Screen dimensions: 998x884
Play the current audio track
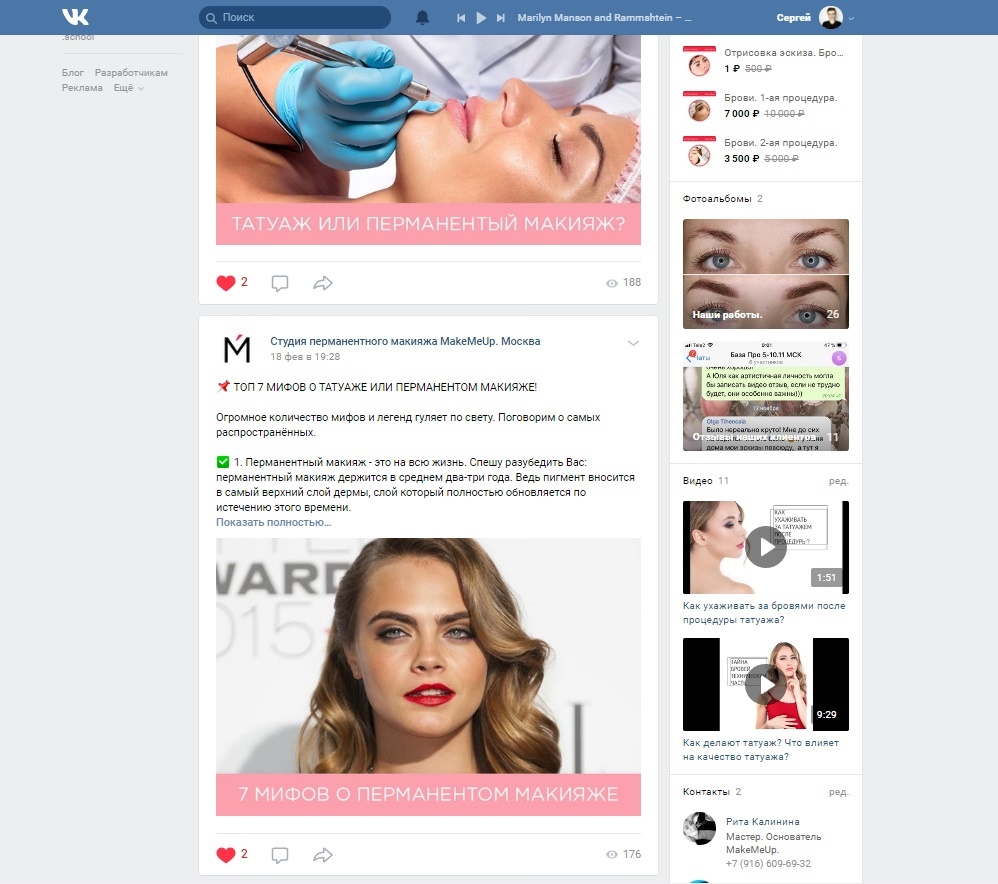click(481, 18)
